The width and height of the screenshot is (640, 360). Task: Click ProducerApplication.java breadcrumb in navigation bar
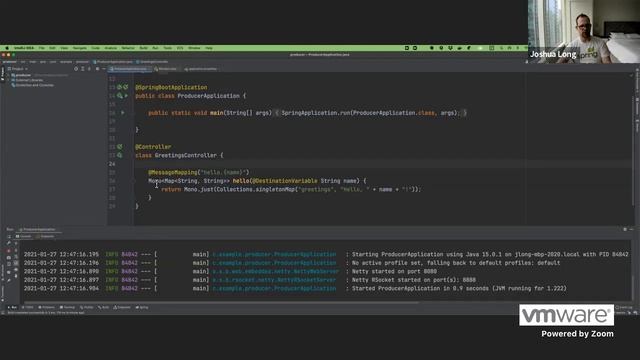pos(113,62)
